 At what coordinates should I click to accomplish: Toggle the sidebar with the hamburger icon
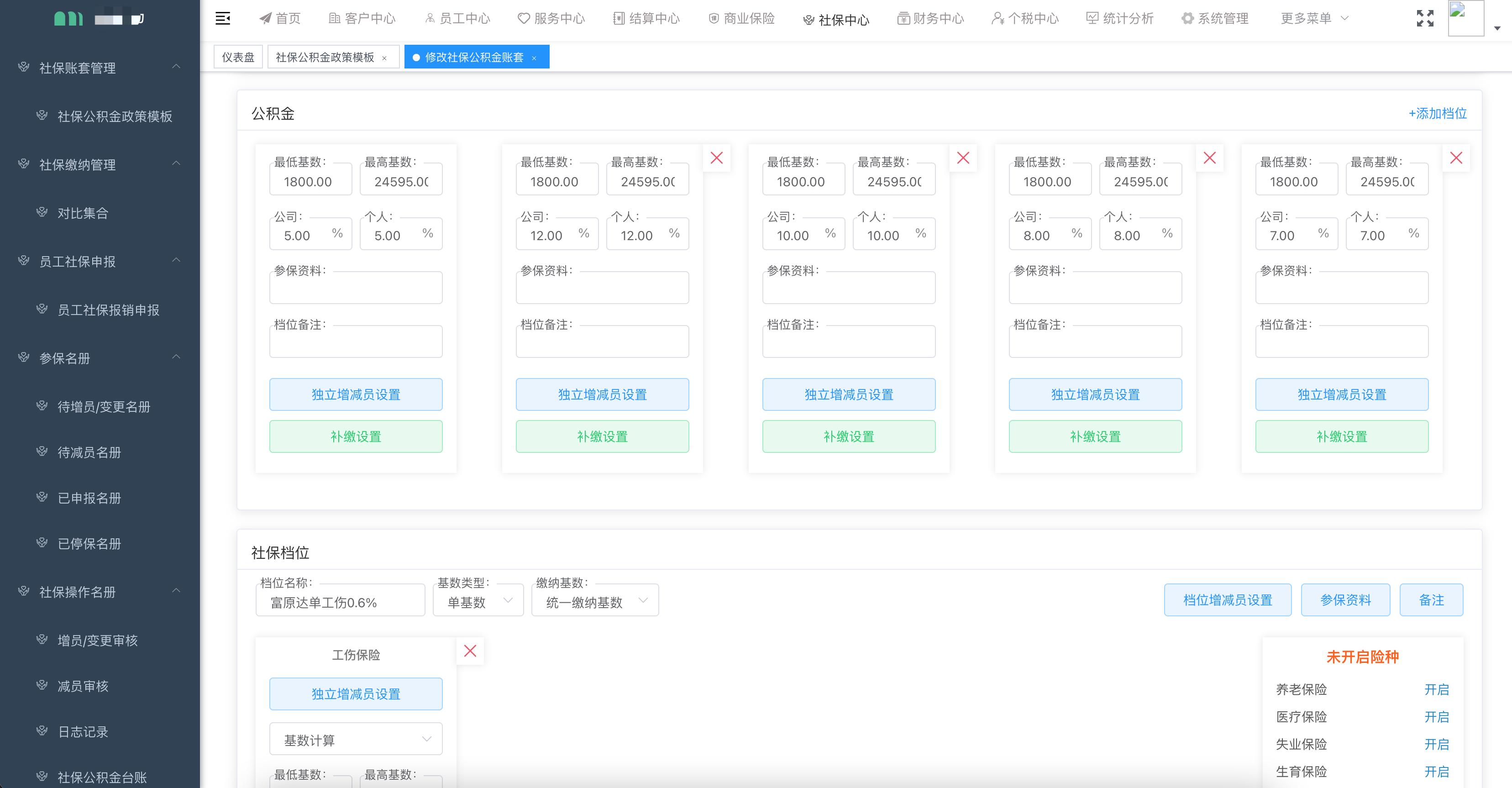click(223, 18)
